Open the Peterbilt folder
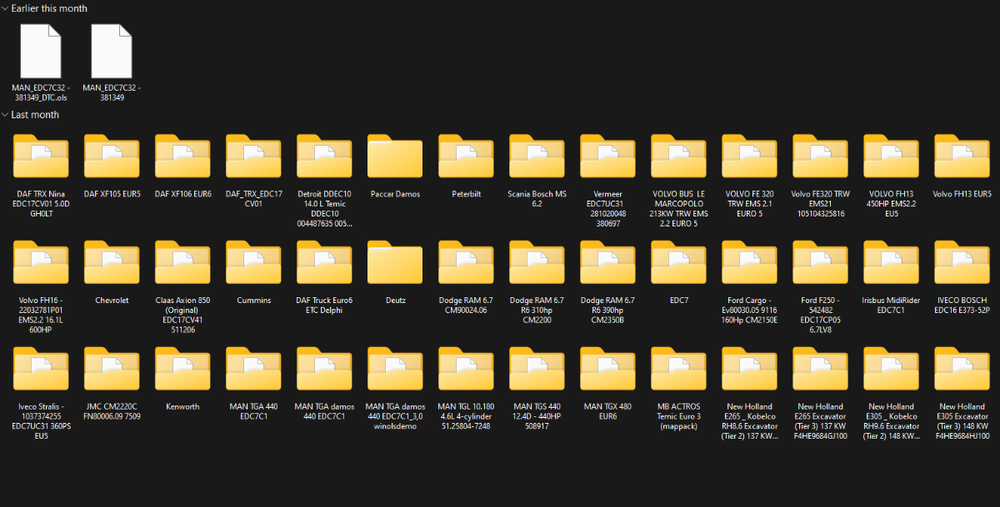The image size is (1000, 507). click(466, 156)
